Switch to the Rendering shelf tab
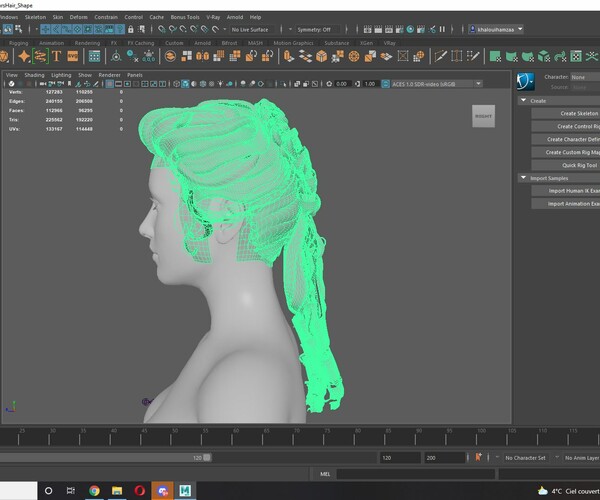Viewport: 600px width, 500px height. [x=87, y=43]
